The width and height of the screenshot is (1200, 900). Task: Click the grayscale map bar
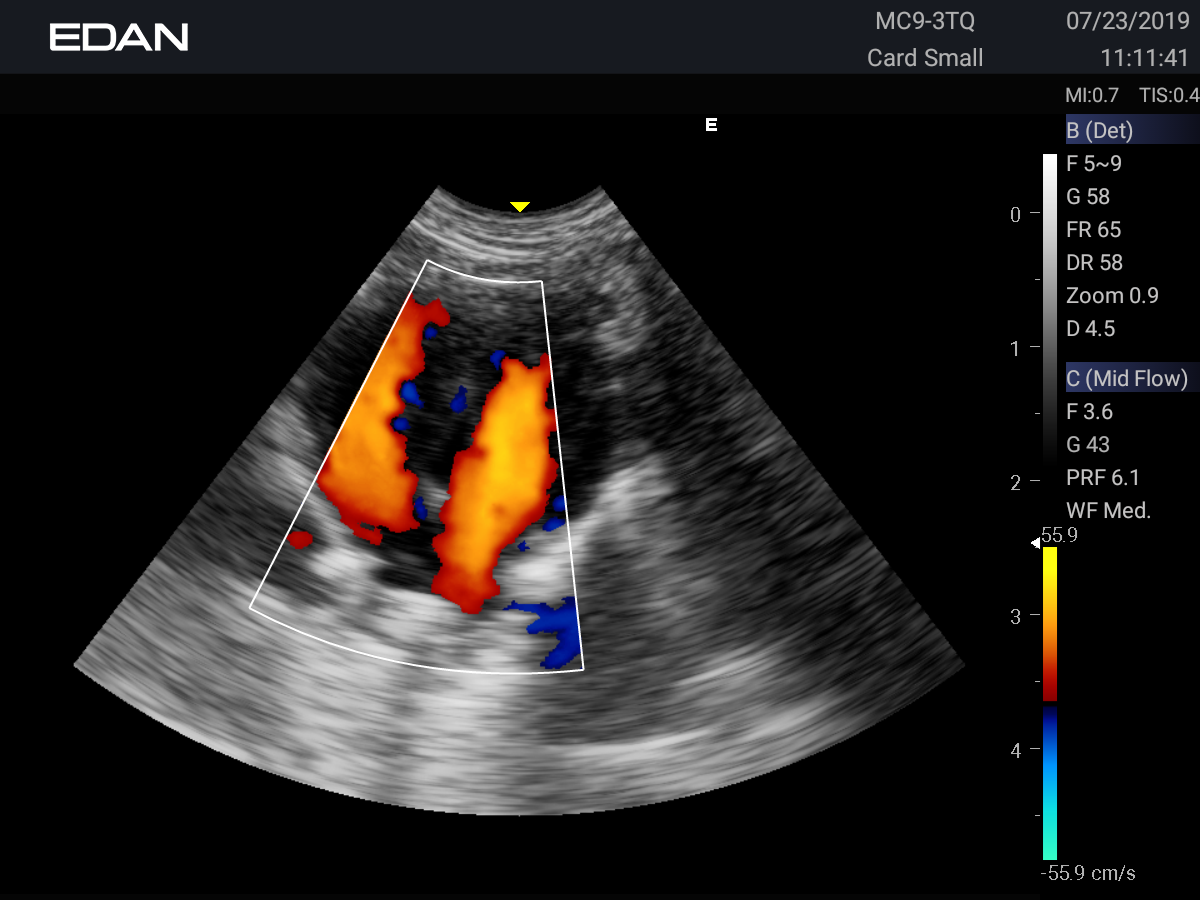[x=1049, y=300]
